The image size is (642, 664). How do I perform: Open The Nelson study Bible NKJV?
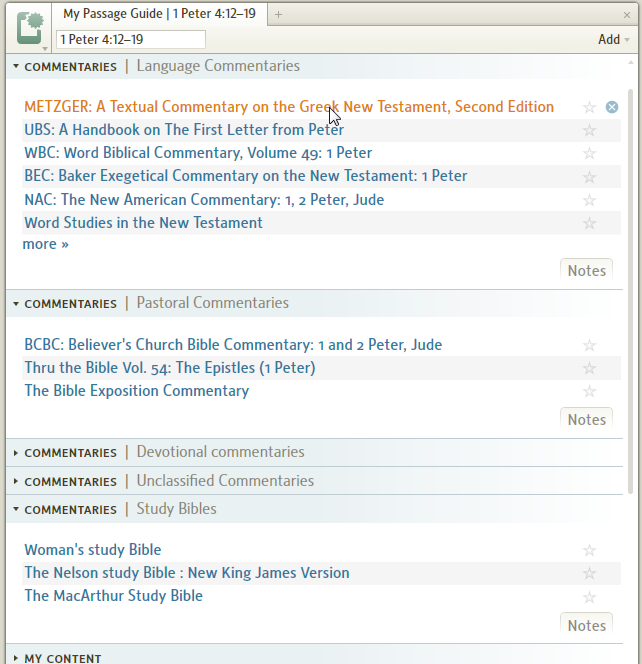(187, 573)
